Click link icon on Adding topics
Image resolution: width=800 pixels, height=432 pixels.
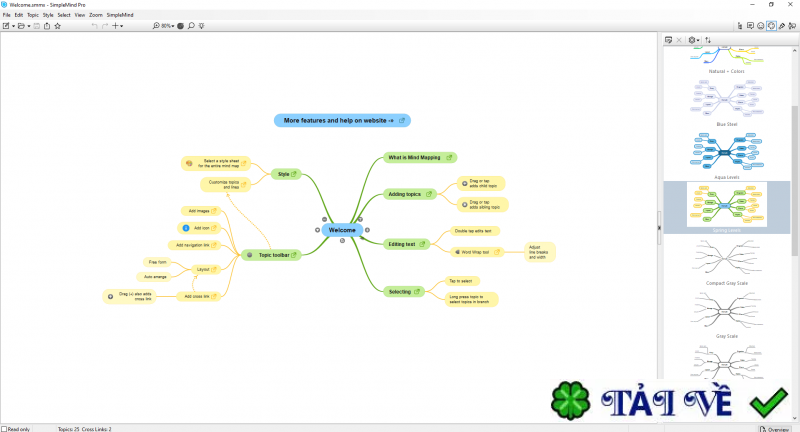(429, 194)
